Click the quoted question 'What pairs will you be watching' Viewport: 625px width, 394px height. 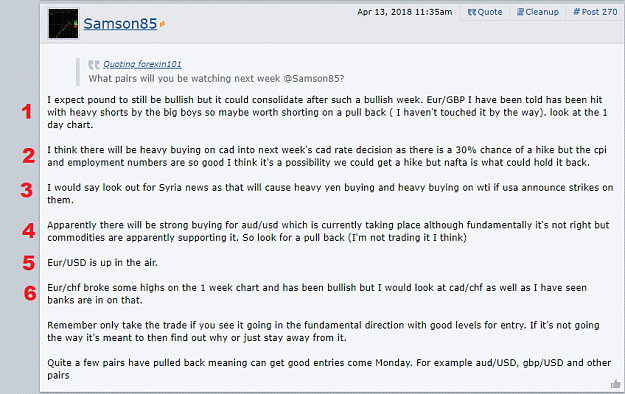[x=216, y=79]
